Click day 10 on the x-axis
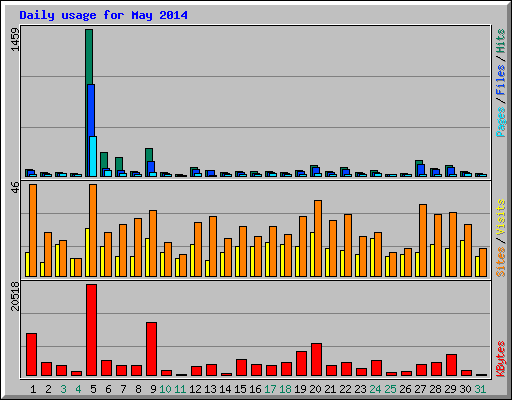The image size is (512, 400). (x=165, y=389)
